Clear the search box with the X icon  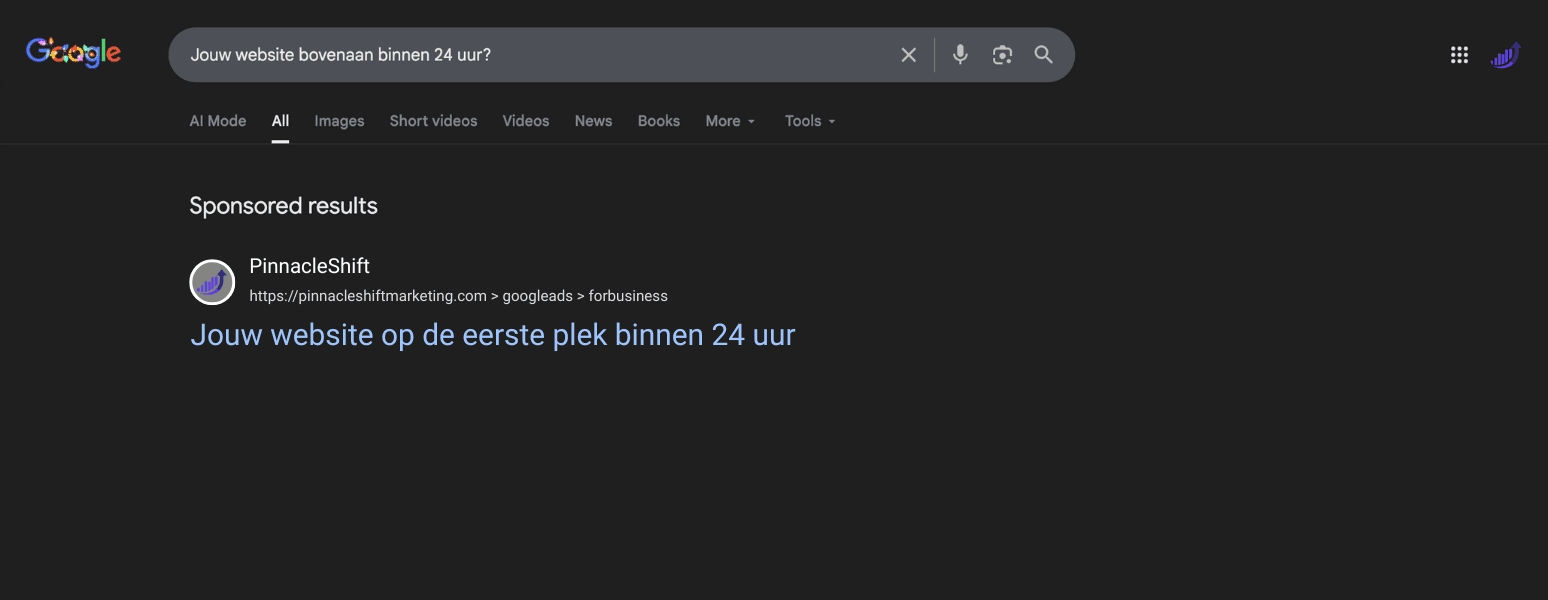click(908, 55)
